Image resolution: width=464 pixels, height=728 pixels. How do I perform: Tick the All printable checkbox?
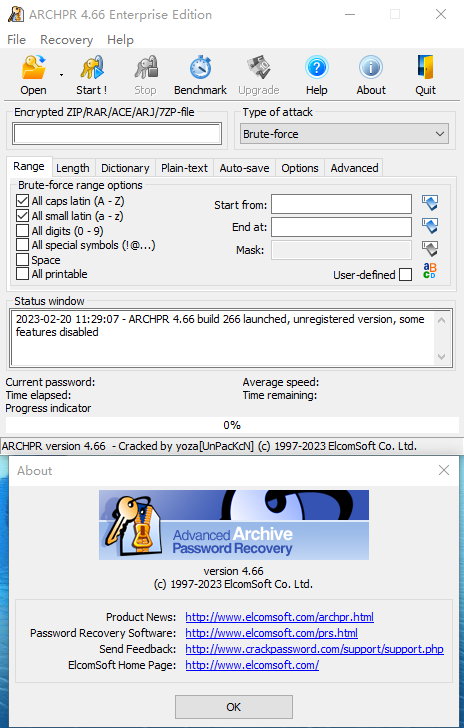point(22,273)
